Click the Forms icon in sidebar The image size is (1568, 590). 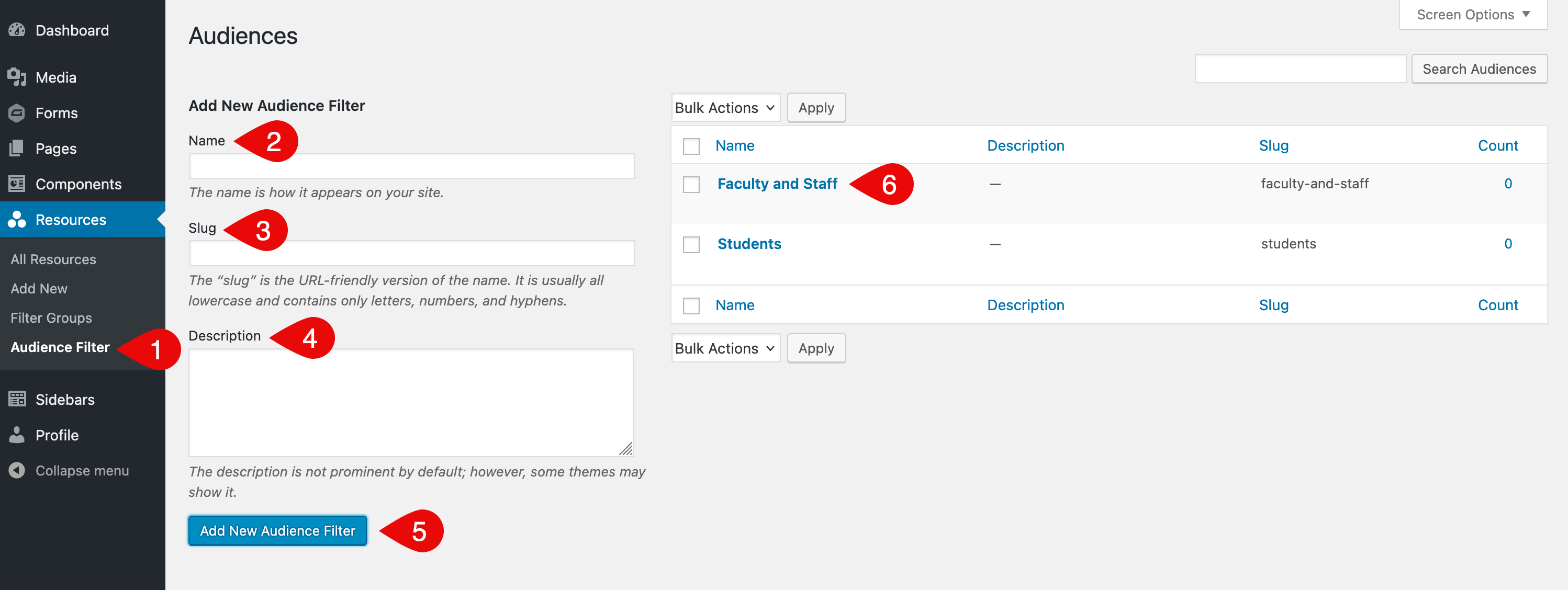(x=17, y=113)
